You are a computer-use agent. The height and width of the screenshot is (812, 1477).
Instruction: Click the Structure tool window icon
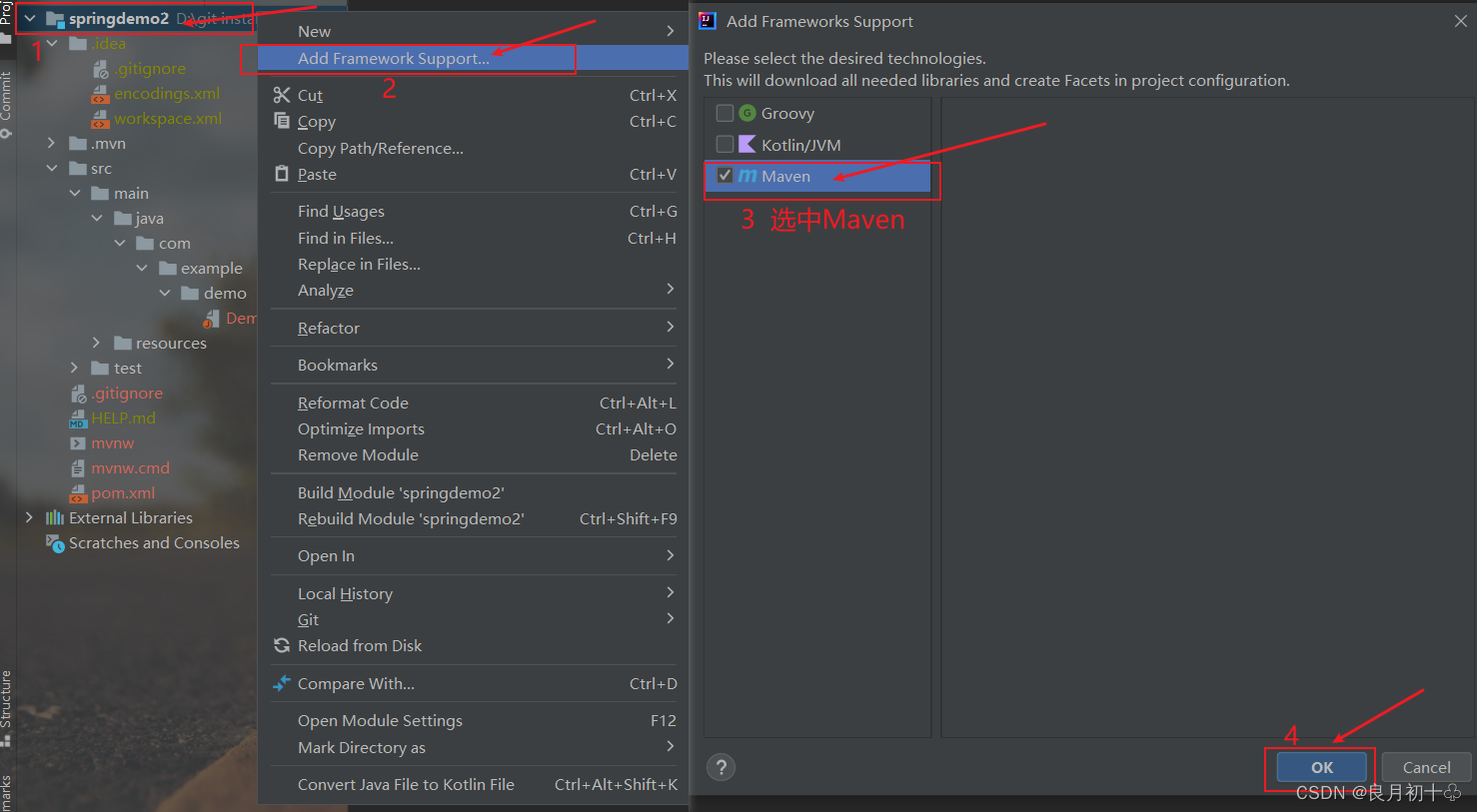pyautogui.click(x=6, y=741)
